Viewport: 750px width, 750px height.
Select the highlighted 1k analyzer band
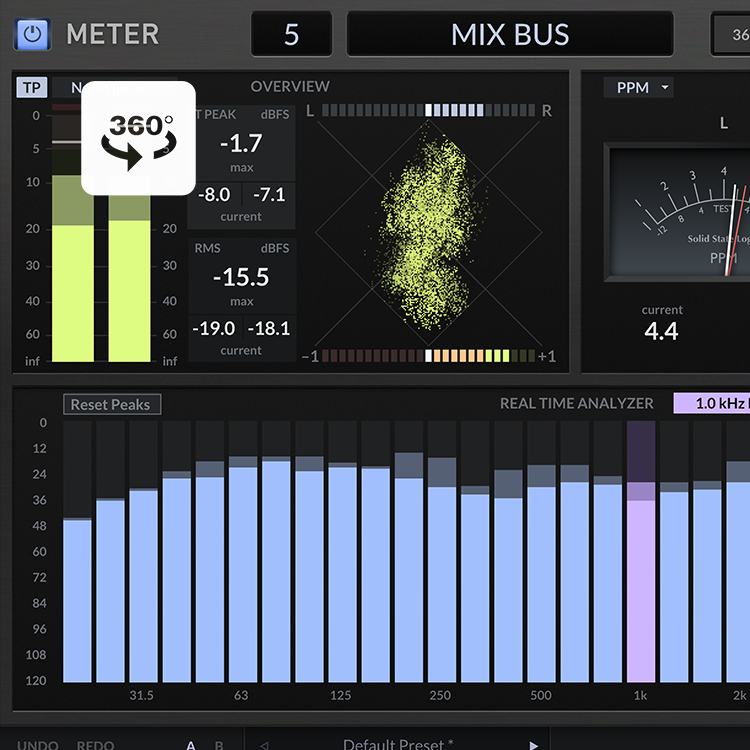[x=641, y=550]
